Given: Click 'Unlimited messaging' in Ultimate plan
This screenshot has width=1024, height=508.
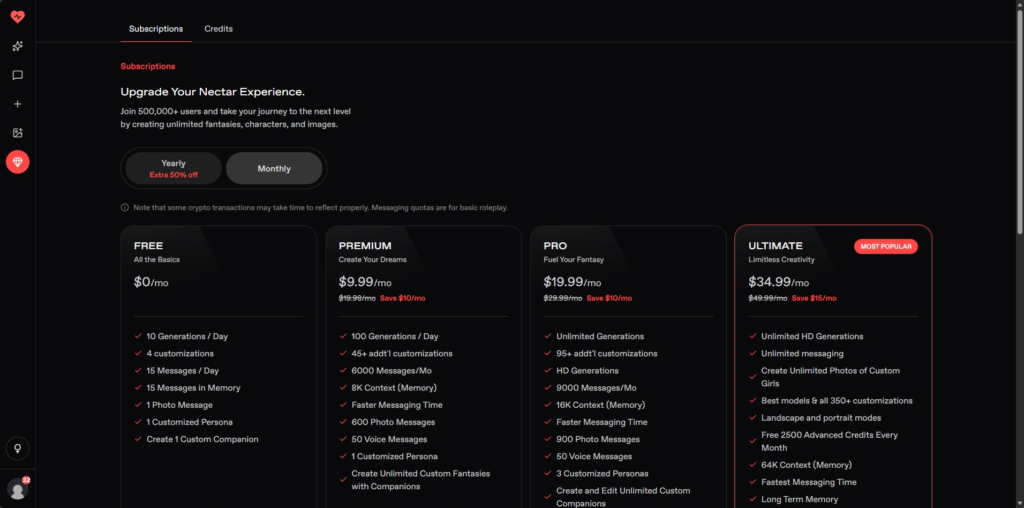Looking at the screenshot, I should [x=802, y=353].
